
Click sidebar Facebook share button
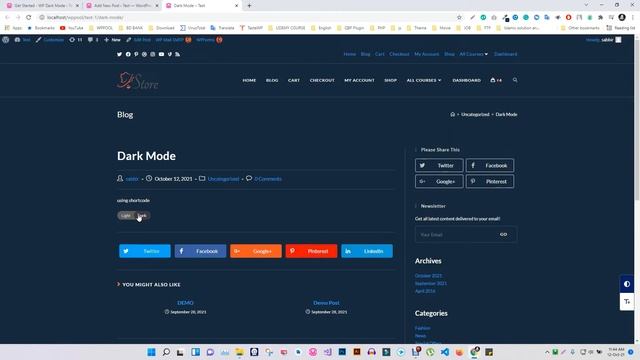click(490, 165)
